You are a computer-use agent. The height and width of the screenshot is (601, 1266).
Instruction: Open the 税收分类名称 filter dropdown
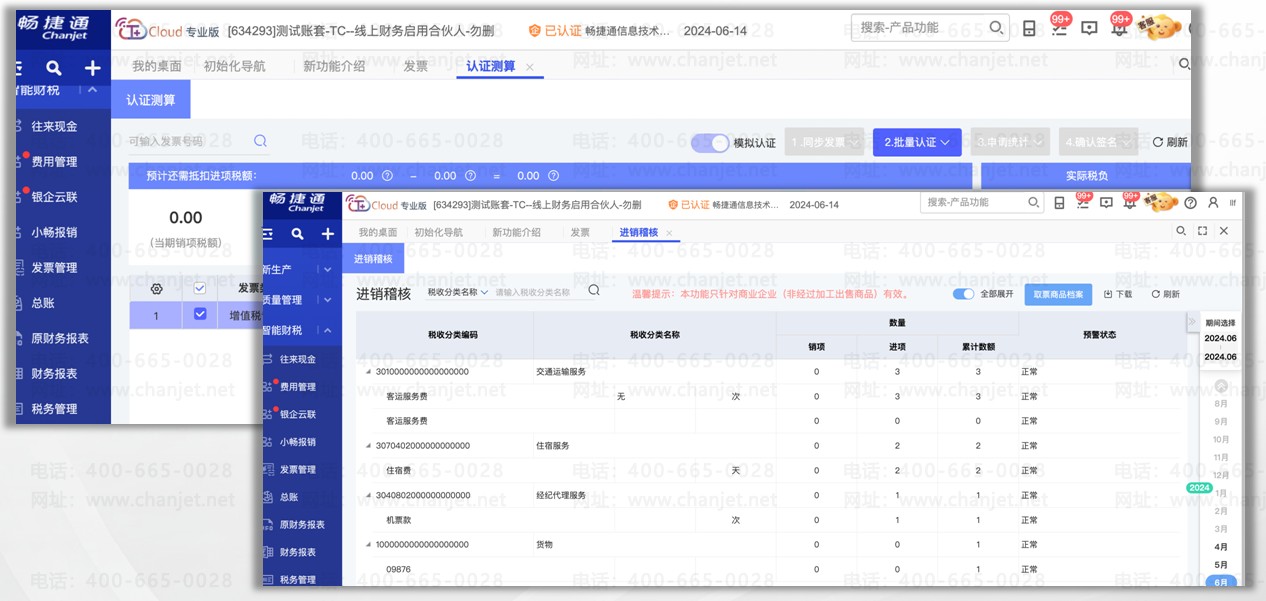coord(458,292)
